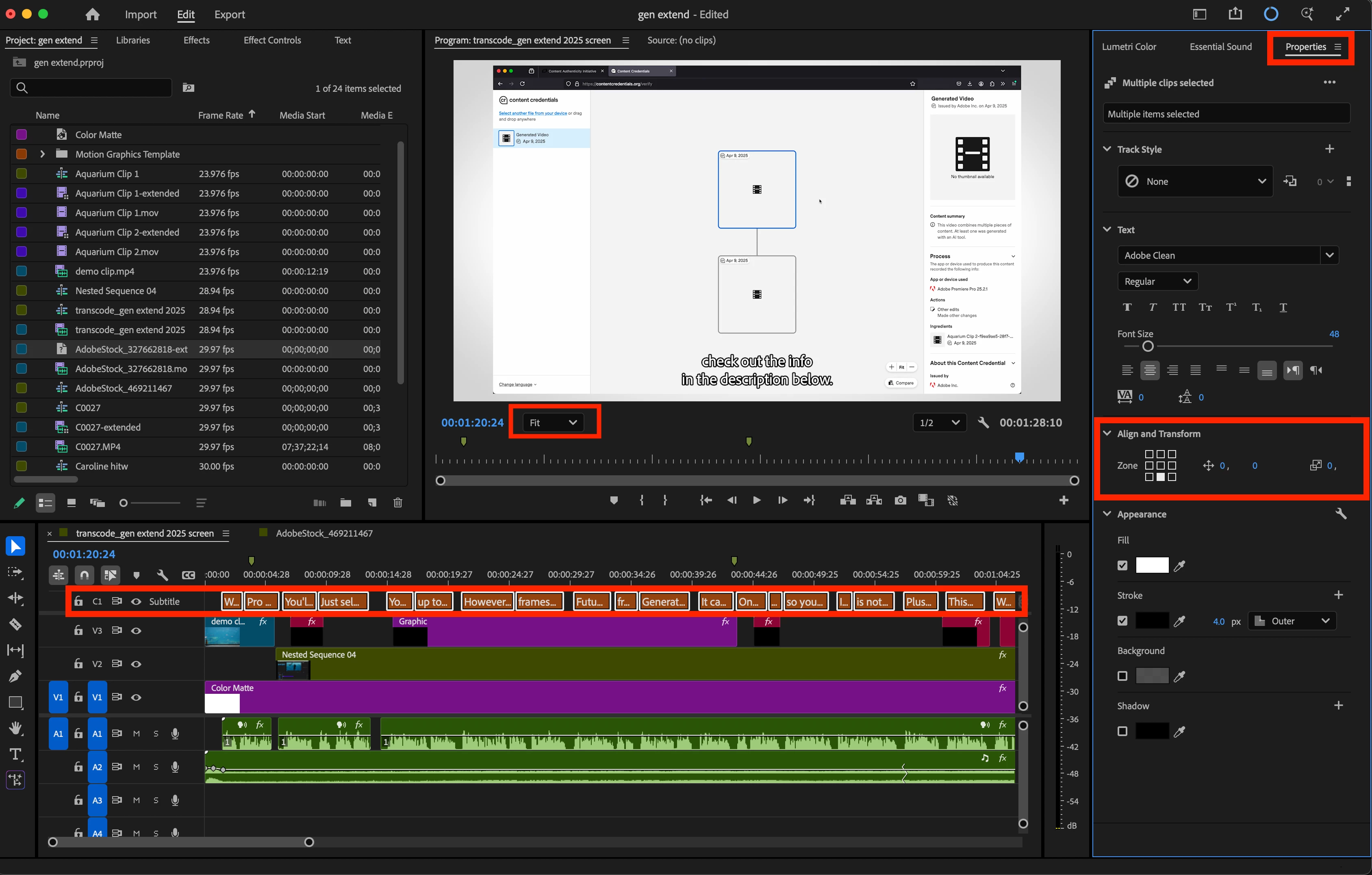Screen dimensions: 1372x875
Task: Select the Pen tool in the toolbar
Action: click(x=15, y=676)
